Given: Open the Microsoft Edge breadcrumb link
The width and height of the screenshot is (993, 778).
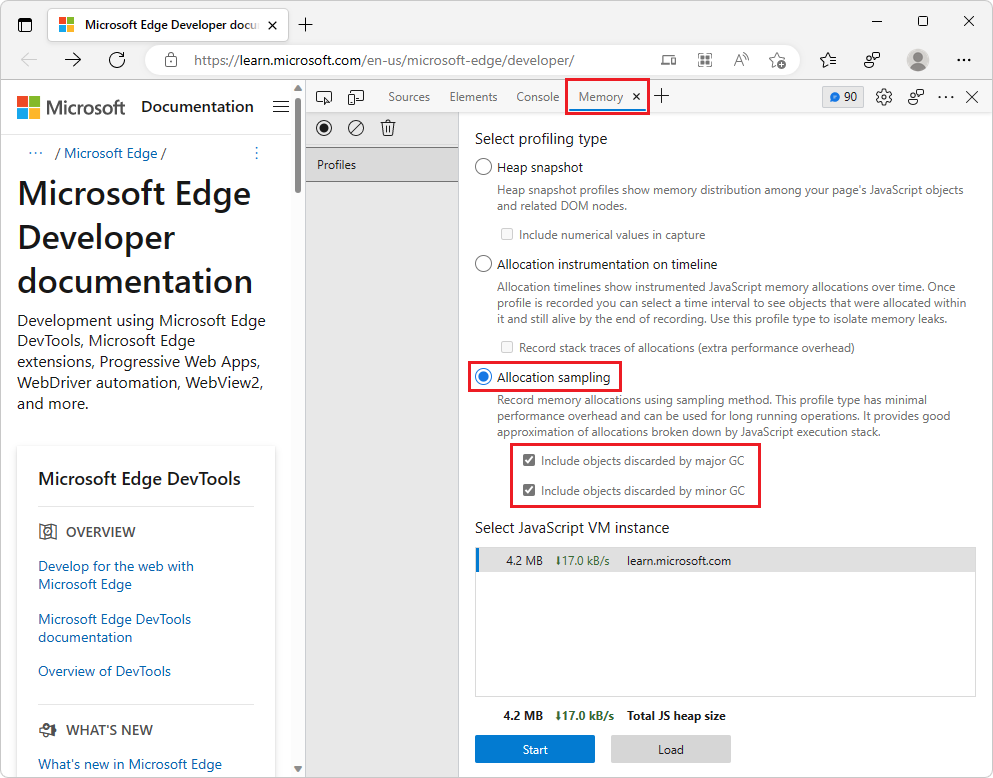Looking at the screenshot, I should 110,153.
